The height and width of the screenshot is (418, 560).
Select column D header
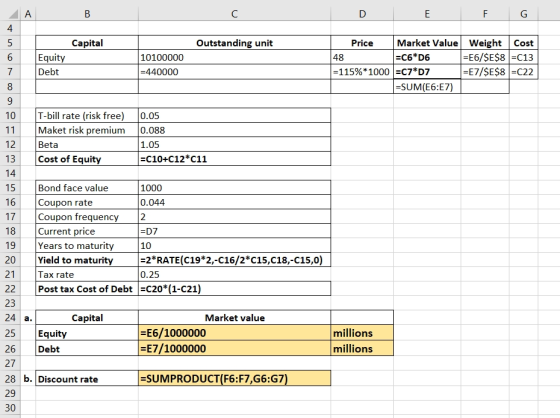(362, 14)
